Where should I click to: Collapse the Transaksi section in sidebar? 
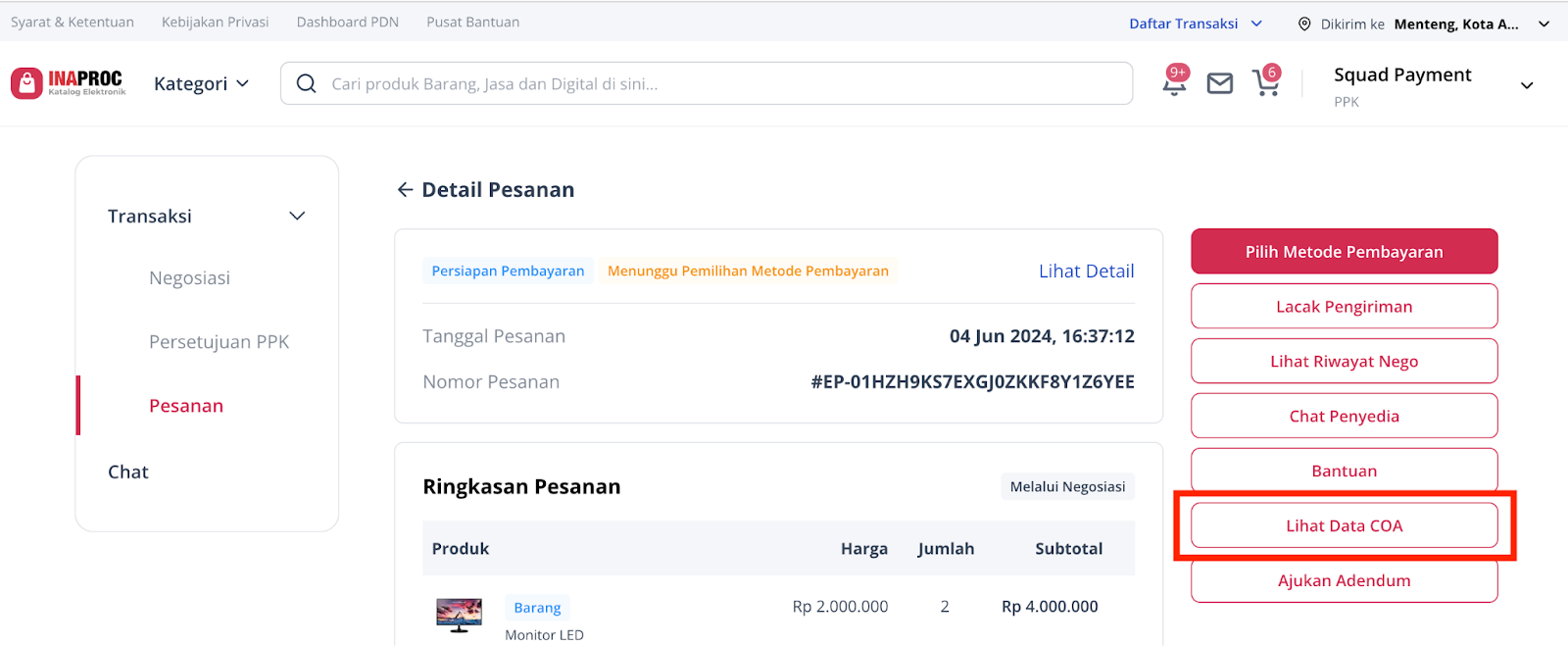[296, 216]
